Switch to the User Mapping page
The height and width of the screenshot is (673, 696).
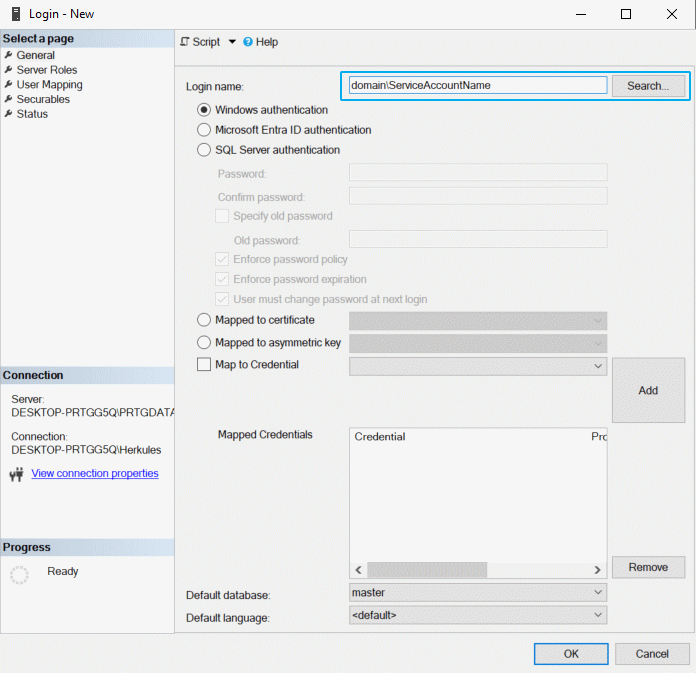(49, 84)
